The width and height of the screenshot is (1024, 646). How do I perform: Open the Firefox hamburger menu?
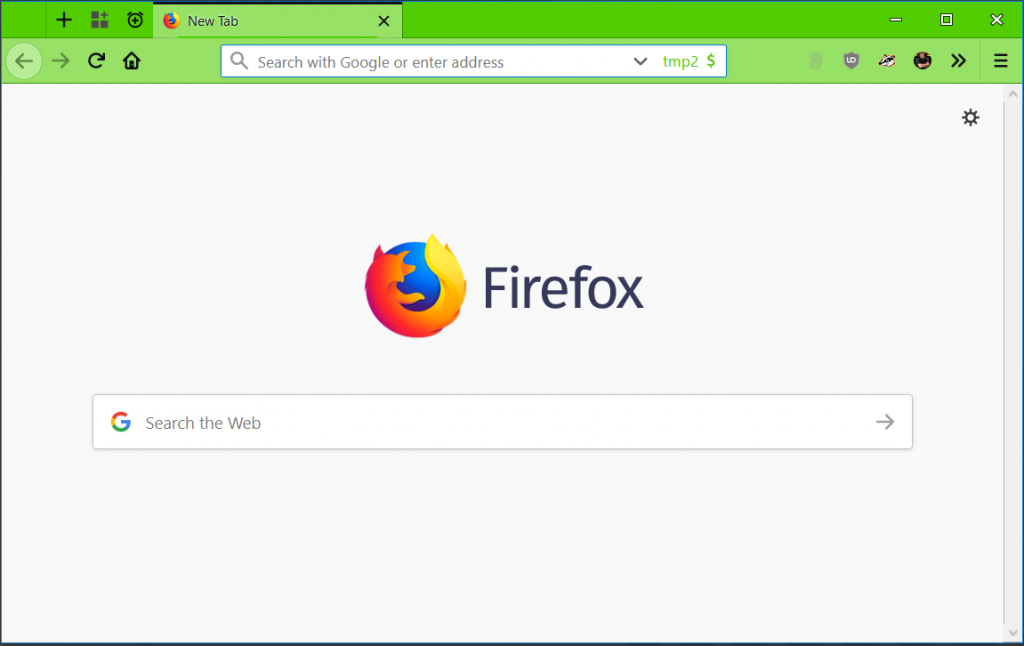(1000, 61)
